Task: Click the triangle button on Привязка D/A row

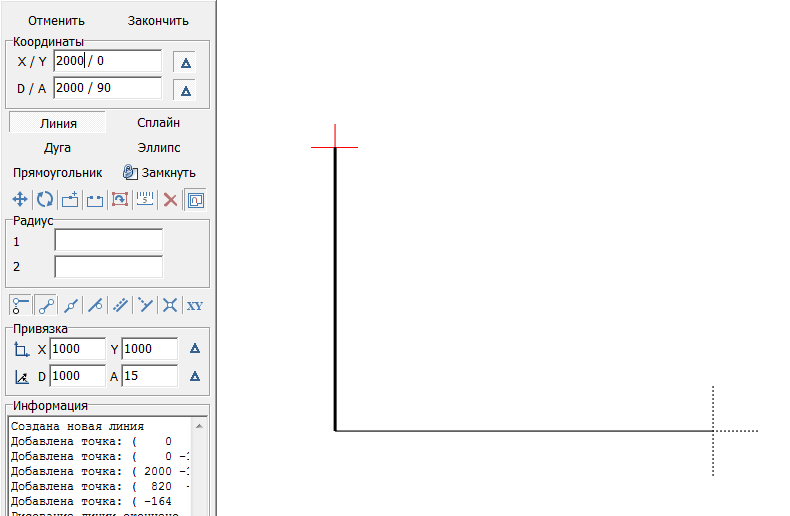Action: pos(195,376)
